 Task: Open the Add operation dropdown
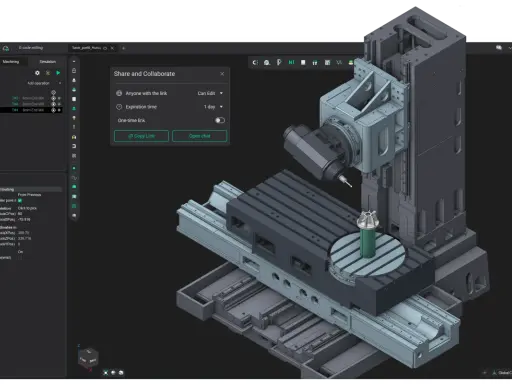click(x=44, y=83)
